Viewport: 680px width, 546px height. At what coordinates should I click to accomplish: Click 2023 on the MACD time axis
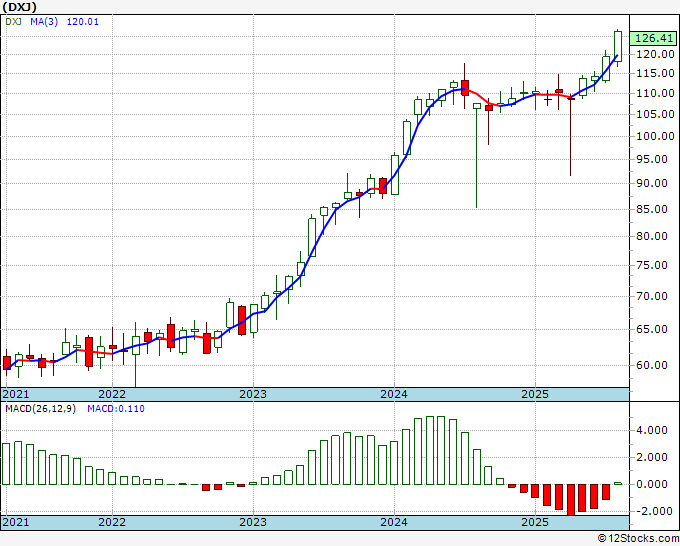(253, 522)
